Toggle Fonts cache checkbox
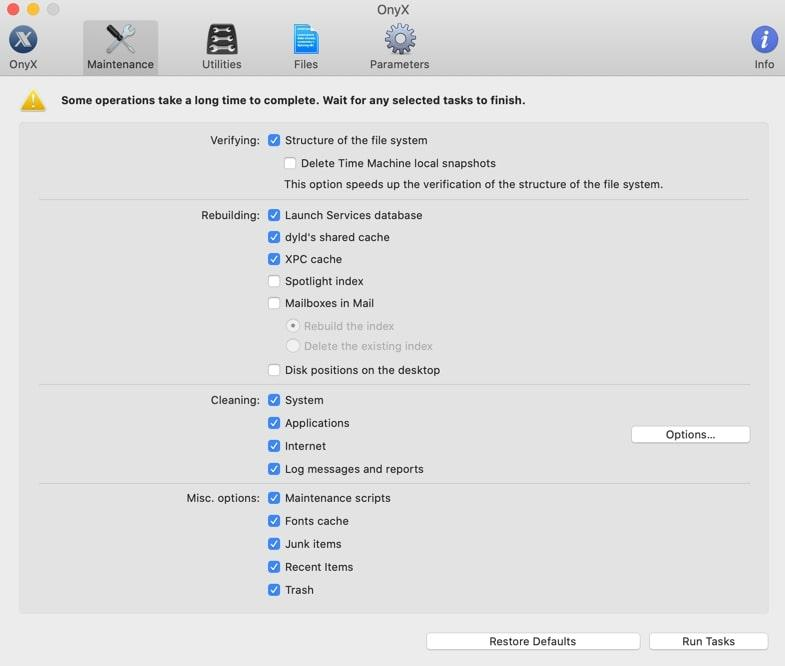Viewport: 785px width, 666px height. click(x=274, y=521)
